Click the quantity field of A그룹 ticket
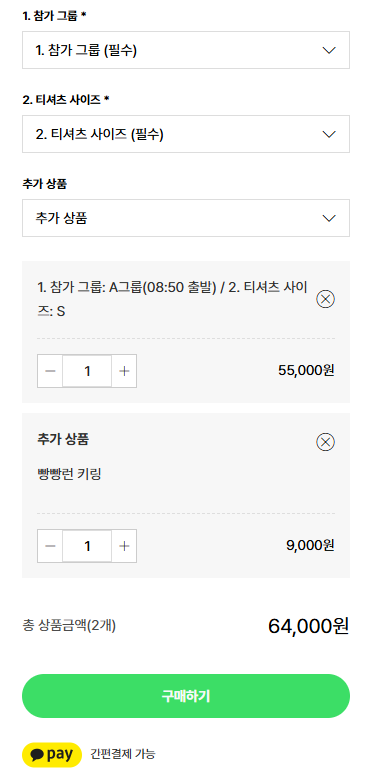The height and width of the screenshot is (778, 372). click(87, 371)
